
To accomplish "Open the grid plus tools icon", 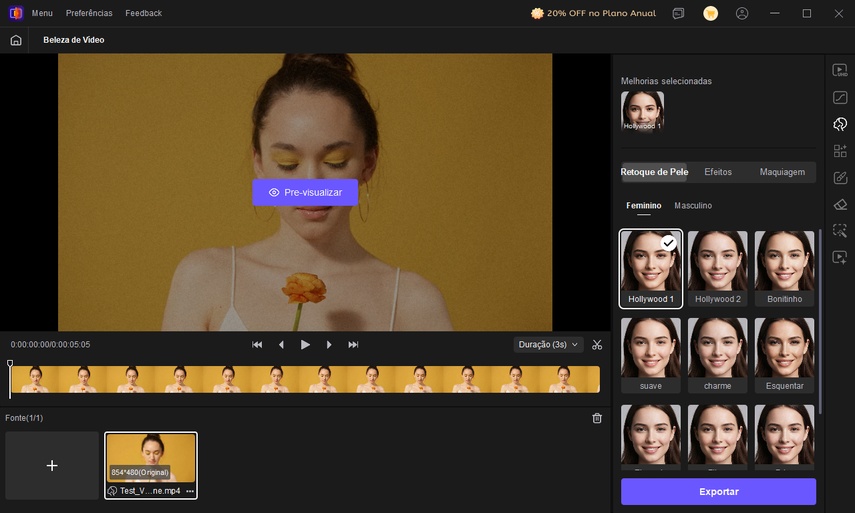I will pos(840,150).
